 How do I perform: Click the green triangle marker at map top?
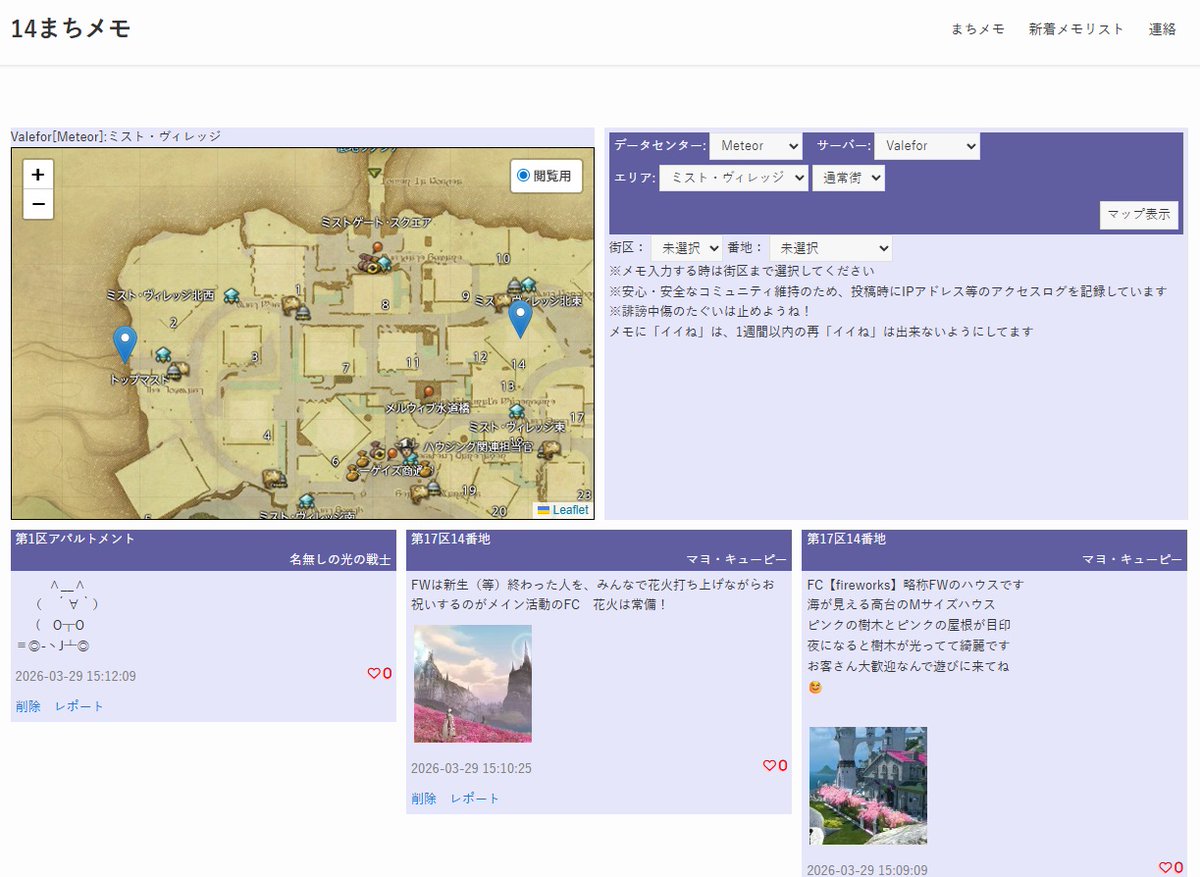point(374,171)
